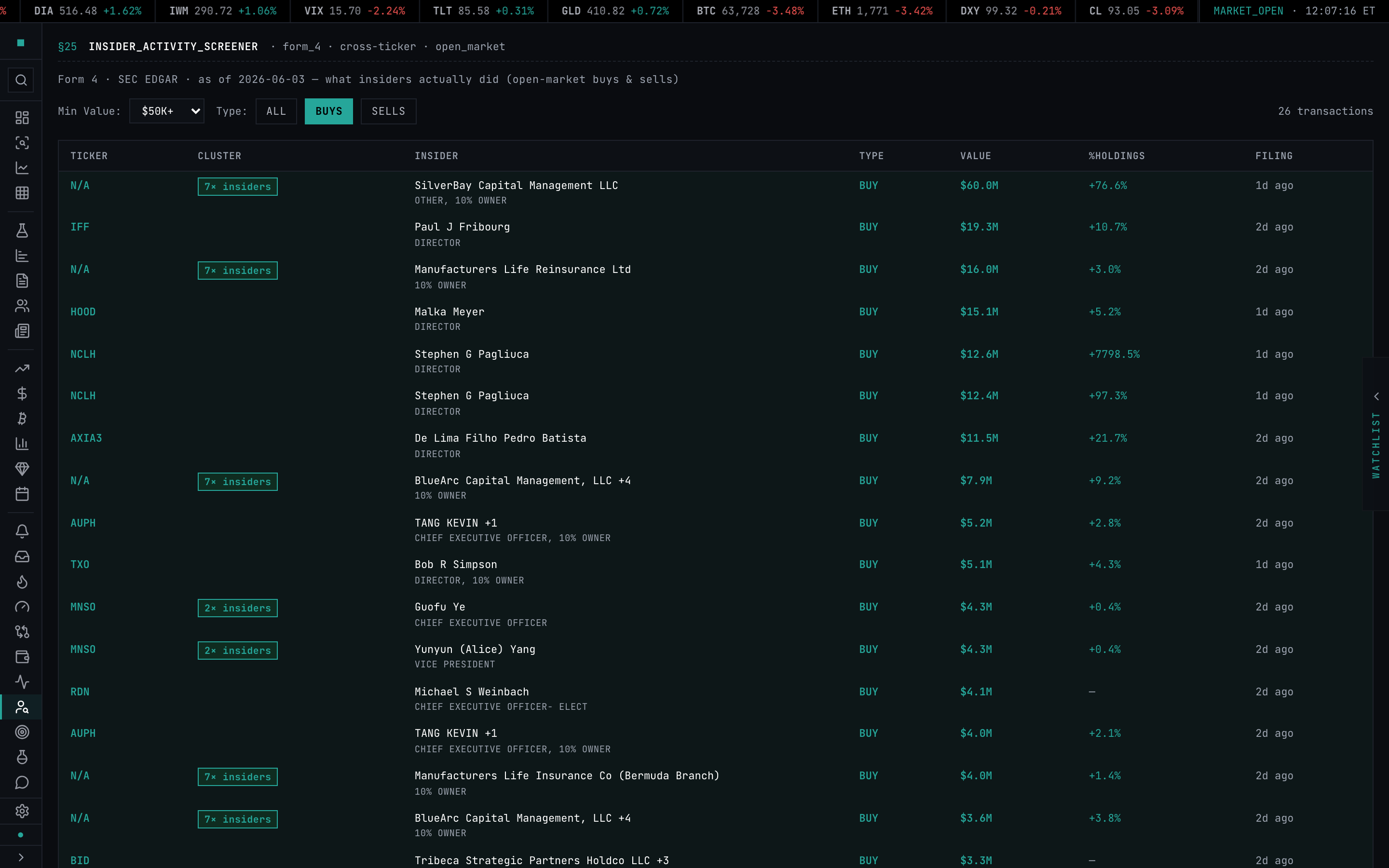
Task: Open the table grid icon
Action: click(x=22, y=193)
